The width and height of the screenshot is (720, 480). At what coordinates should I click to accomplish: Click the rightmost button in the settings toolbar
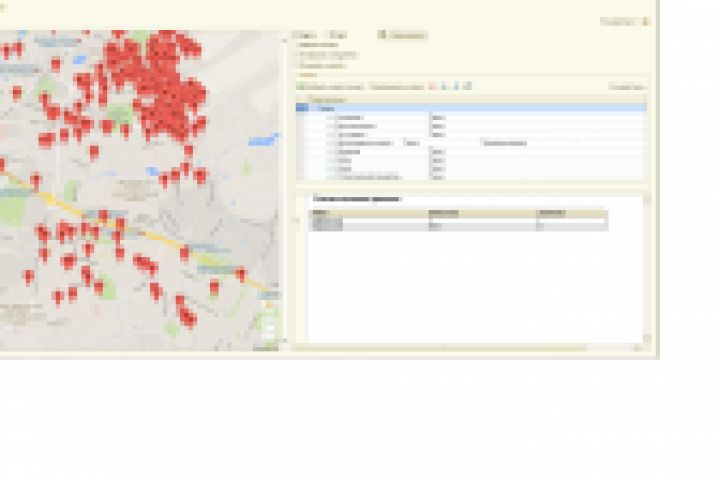pyautogui.click(x=628, y=86)
